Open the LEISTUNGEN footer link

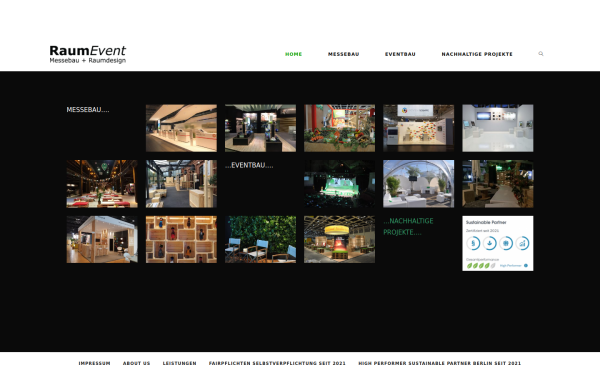pos(179,363)
